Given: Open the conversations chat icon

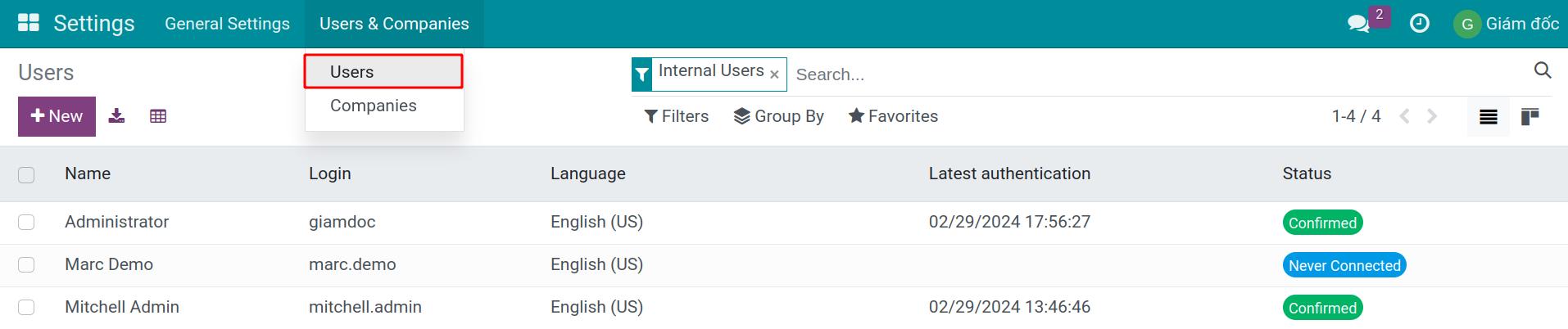Looking at the screenshot, I should [x=1358, y=24].
